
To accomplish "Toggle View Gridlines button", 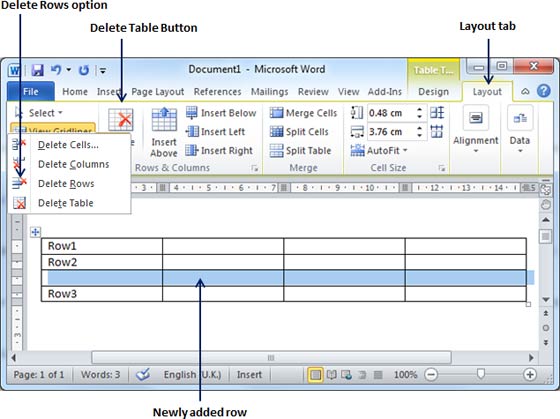I will pos(53,128).
